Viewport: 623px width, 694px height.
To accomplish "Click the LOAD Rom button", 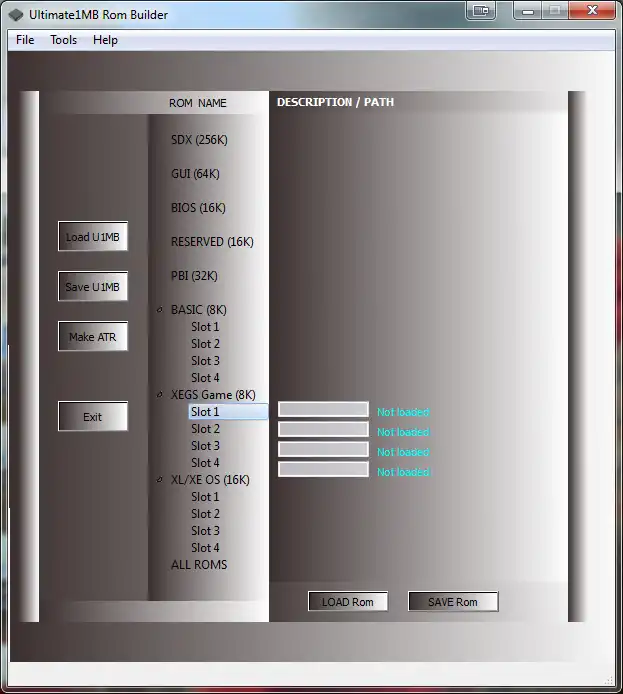I will pos(348,601).
